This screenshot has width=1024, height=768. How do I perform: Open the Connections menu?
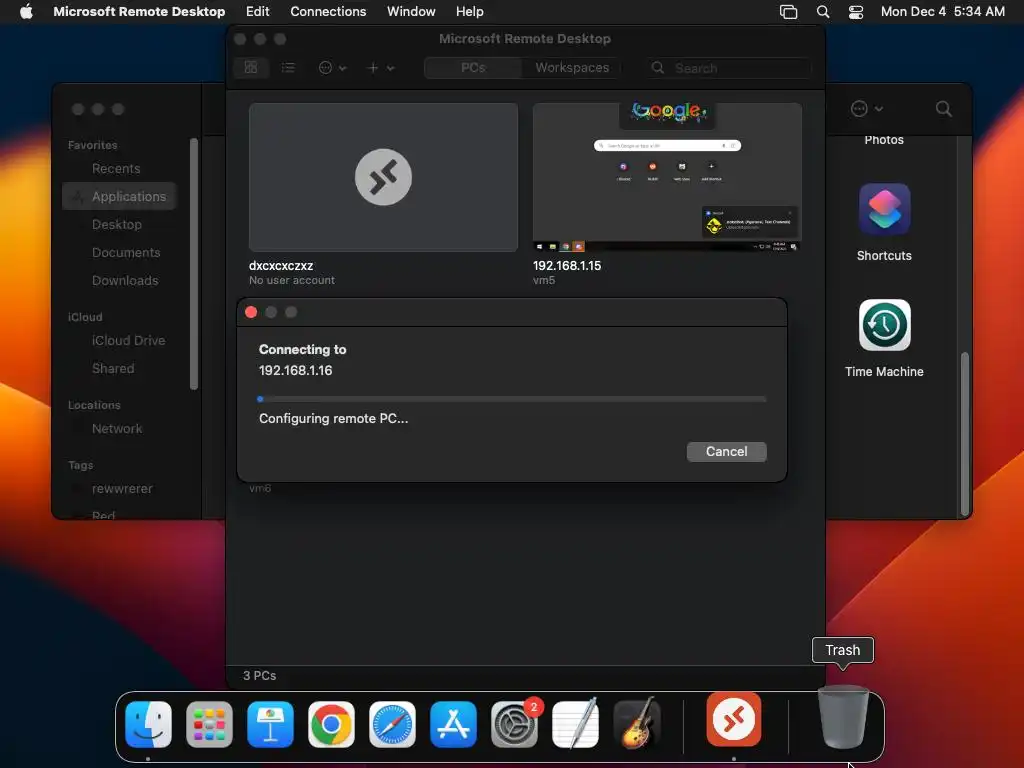point(328,12)
